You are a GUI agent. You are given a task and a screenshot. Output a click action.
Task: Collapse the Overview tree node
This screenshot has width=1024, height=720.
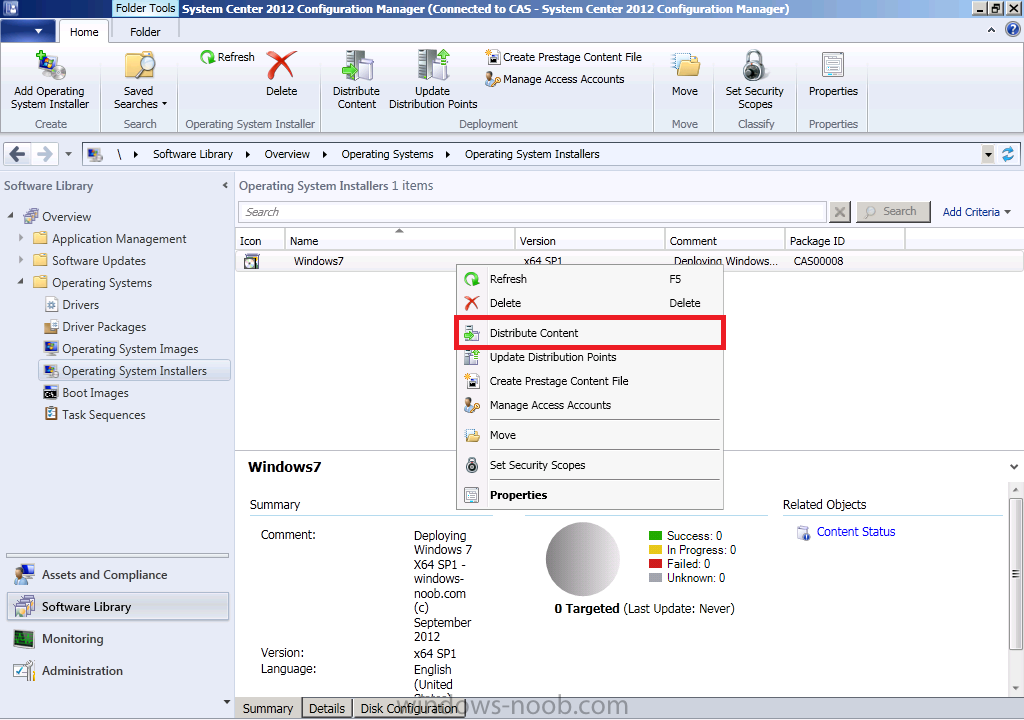coord(10,215)
